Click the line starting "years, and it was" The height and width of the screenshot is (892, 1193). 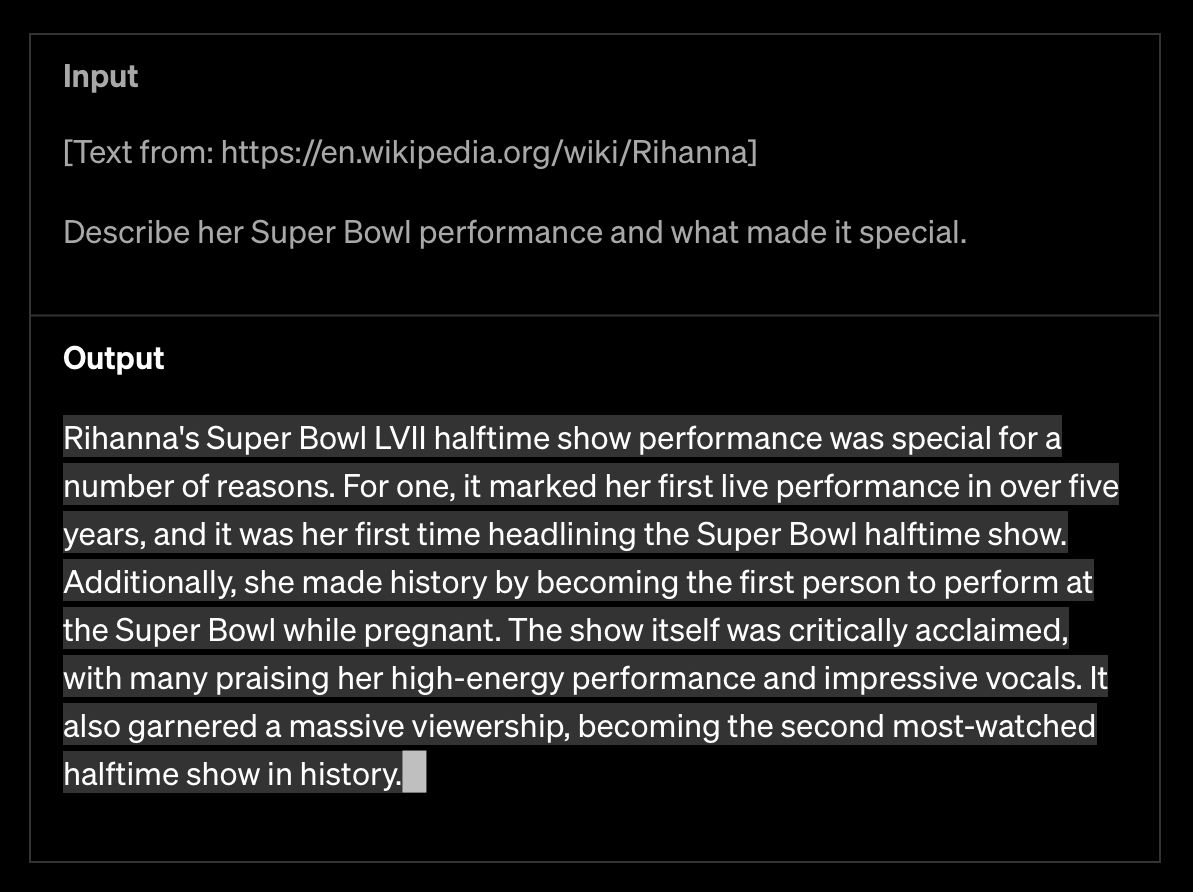point(565,534)
